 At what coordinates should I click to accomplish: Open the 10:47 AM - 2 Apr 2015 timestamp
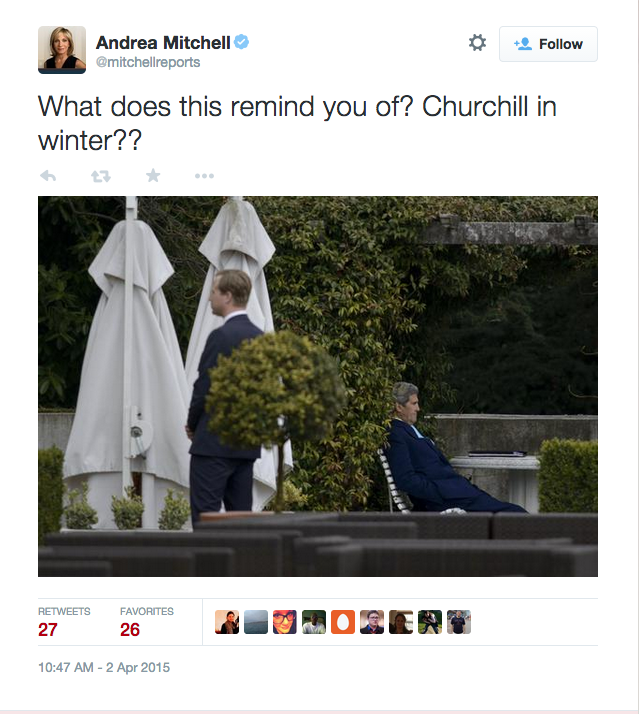(x=104, y=668)
